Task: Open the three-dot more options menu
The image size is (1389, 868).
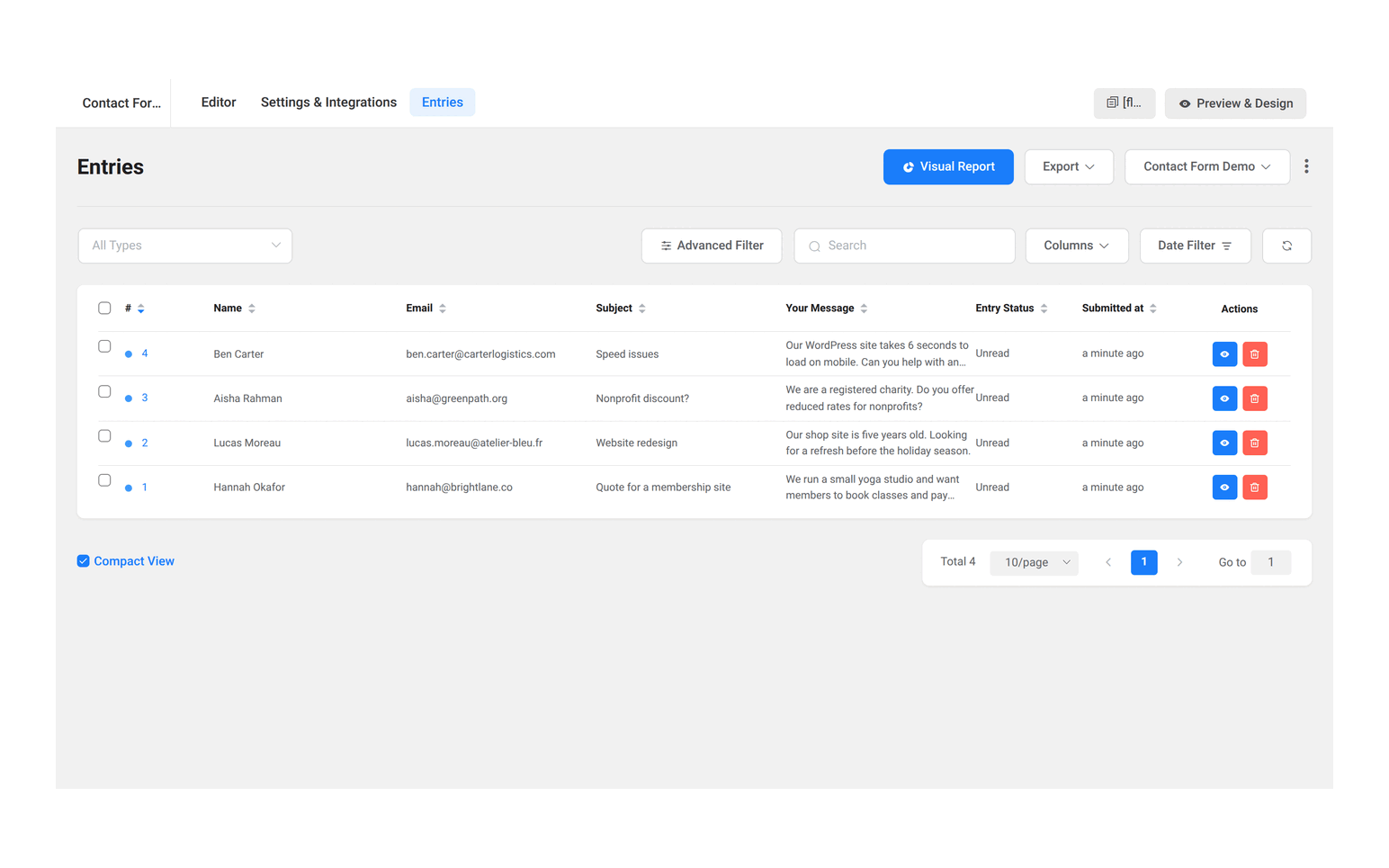Action: [1306, 166]
